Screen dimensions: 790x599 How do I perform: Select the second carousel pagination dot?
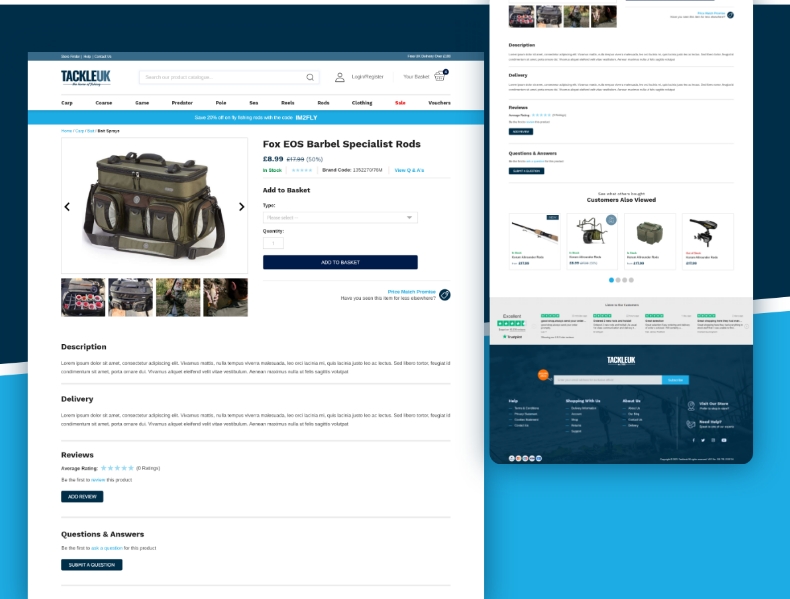point(618,280)
